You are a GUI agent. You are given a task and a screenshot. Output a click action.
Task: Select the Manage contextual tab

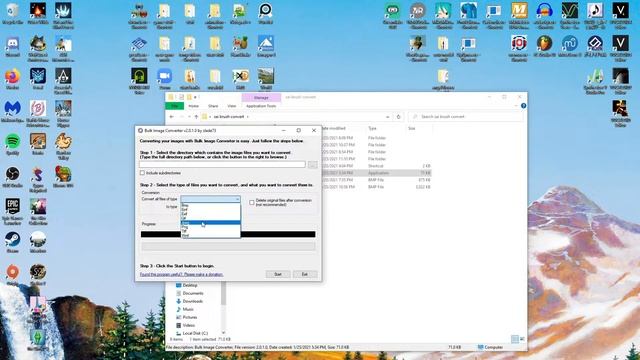[x=261, y=98]
